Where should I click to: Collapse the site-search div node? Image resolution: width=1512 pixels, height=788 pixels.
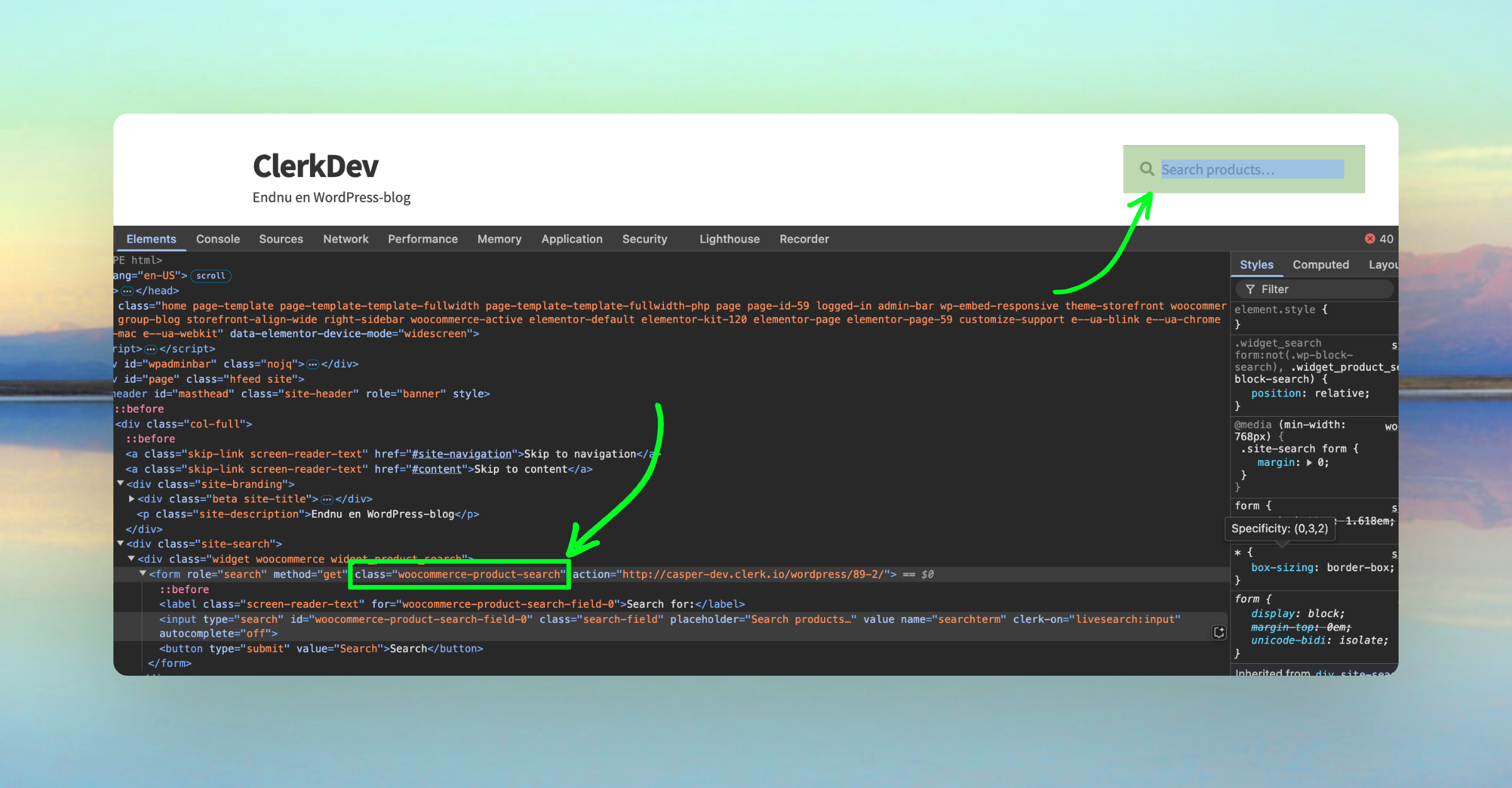click(120, 543)
